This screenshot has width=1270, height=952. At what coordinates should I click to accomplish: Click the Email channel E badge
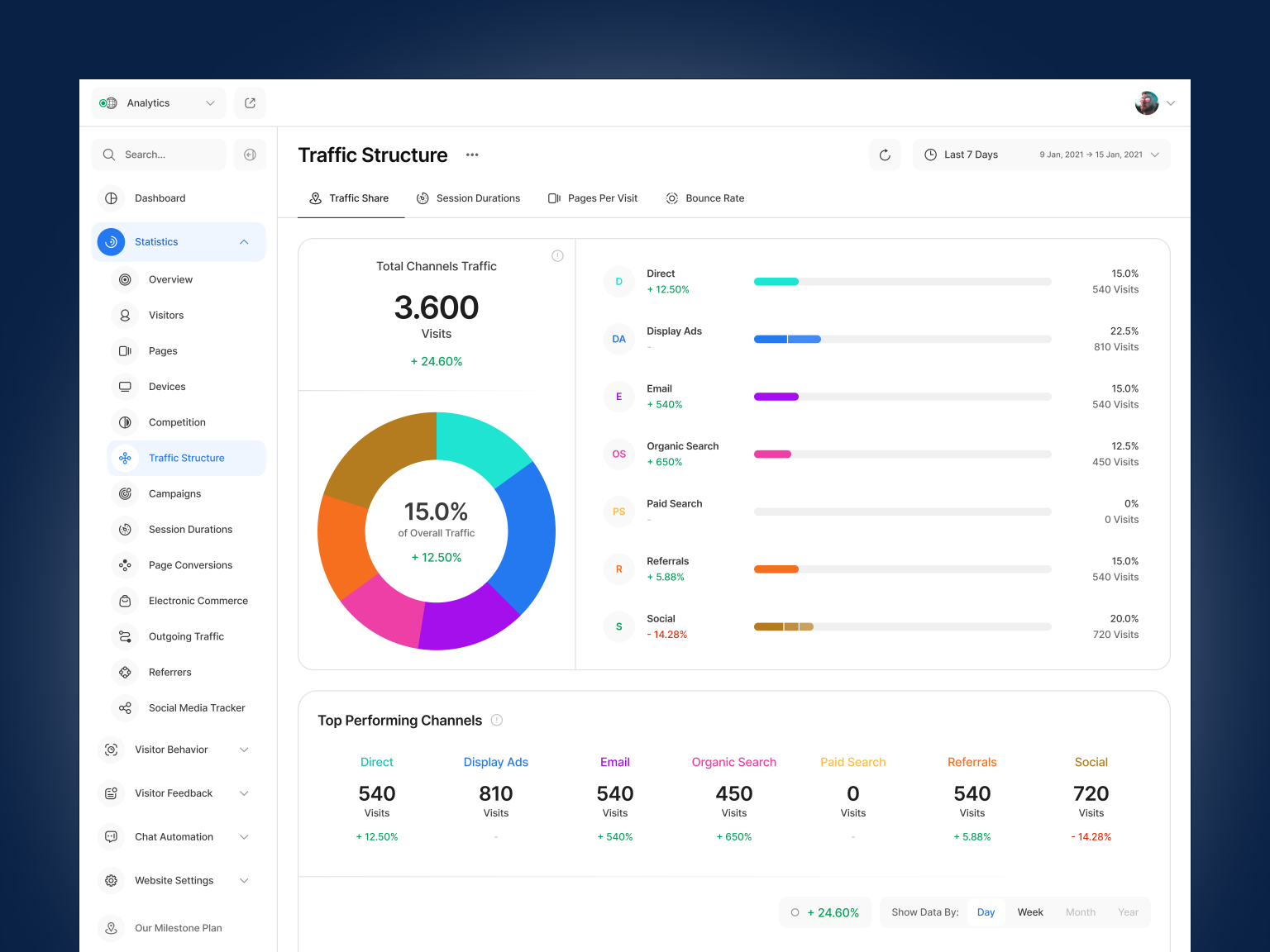[x=618, y=397]
